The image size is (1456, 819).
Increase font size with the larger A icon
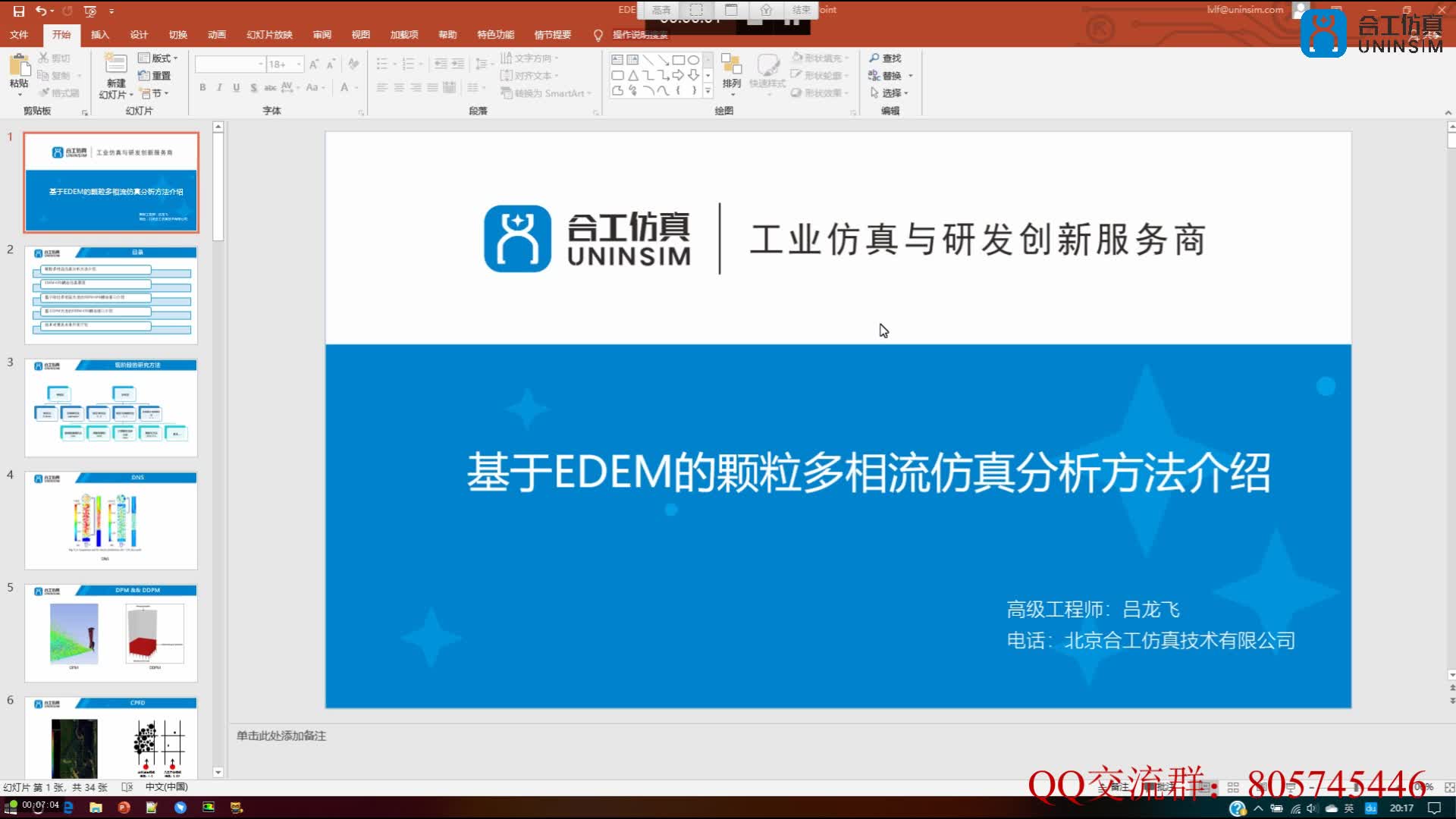coord(314,64)
